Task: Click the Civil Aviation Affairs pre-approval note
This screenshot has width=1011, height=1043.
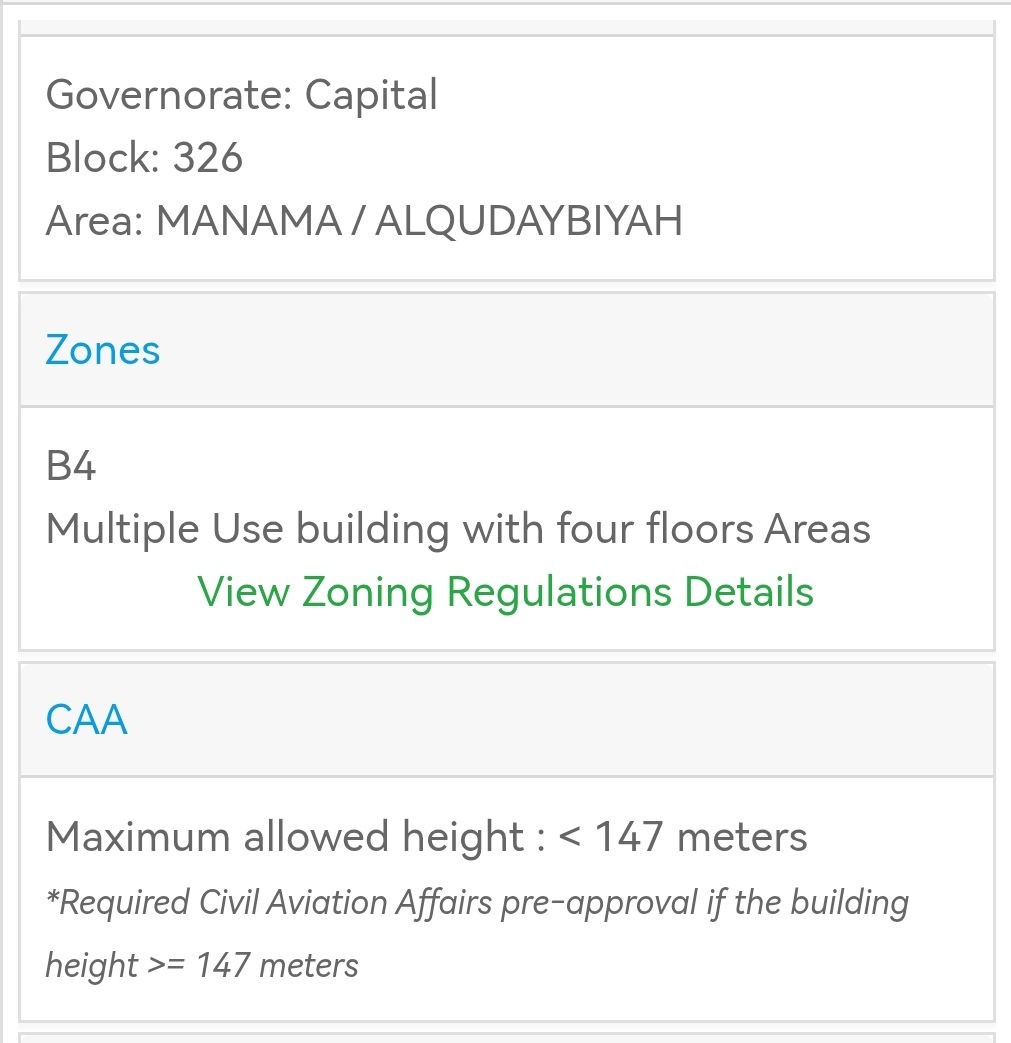Action: tap(477, 903)
